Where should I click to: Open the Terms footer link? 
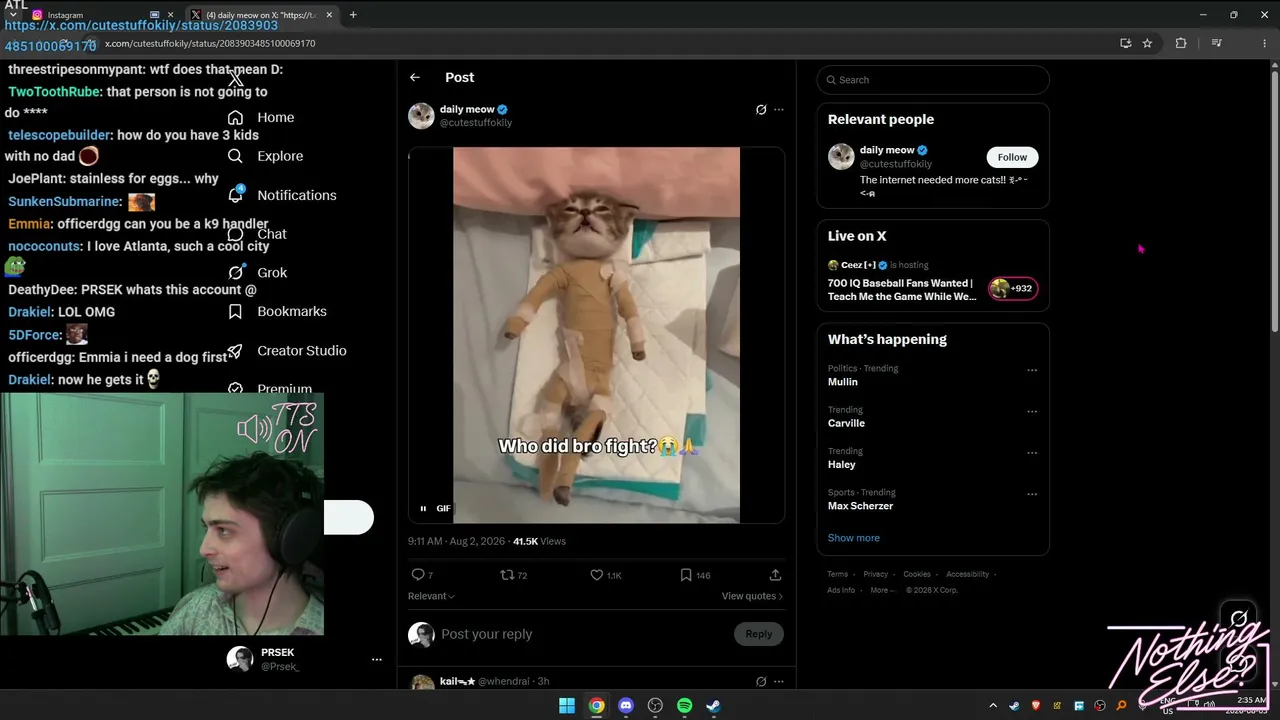[838, 574]
